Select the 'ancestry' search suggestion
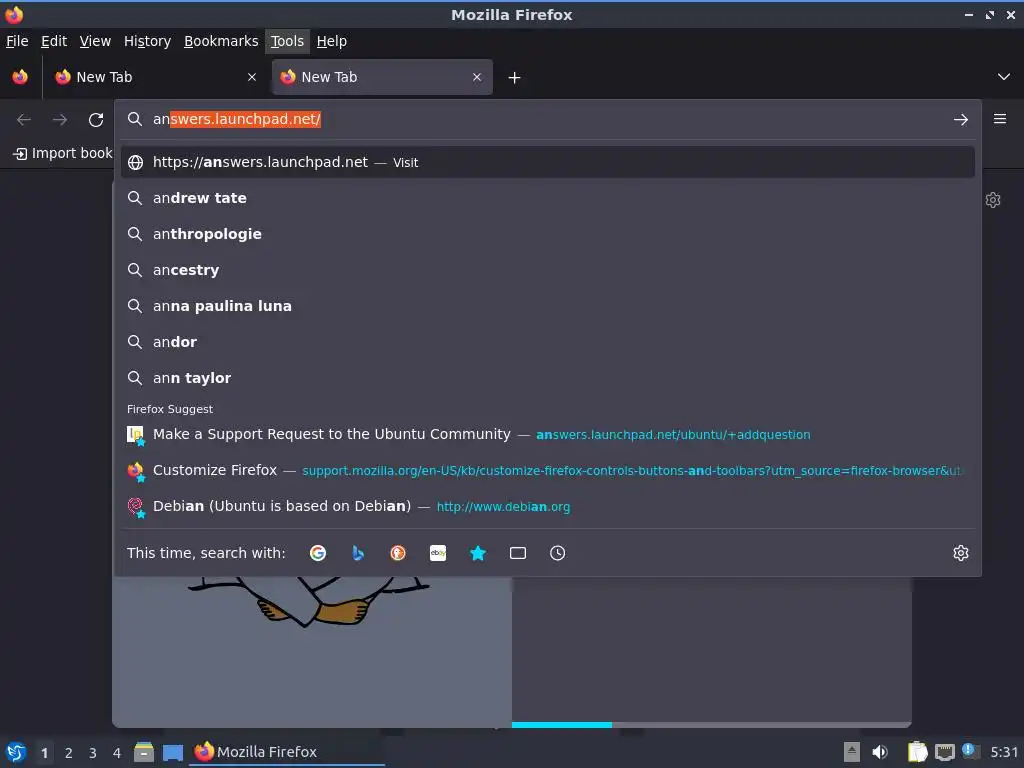The image size is (1024, 768). click(548, 270)
